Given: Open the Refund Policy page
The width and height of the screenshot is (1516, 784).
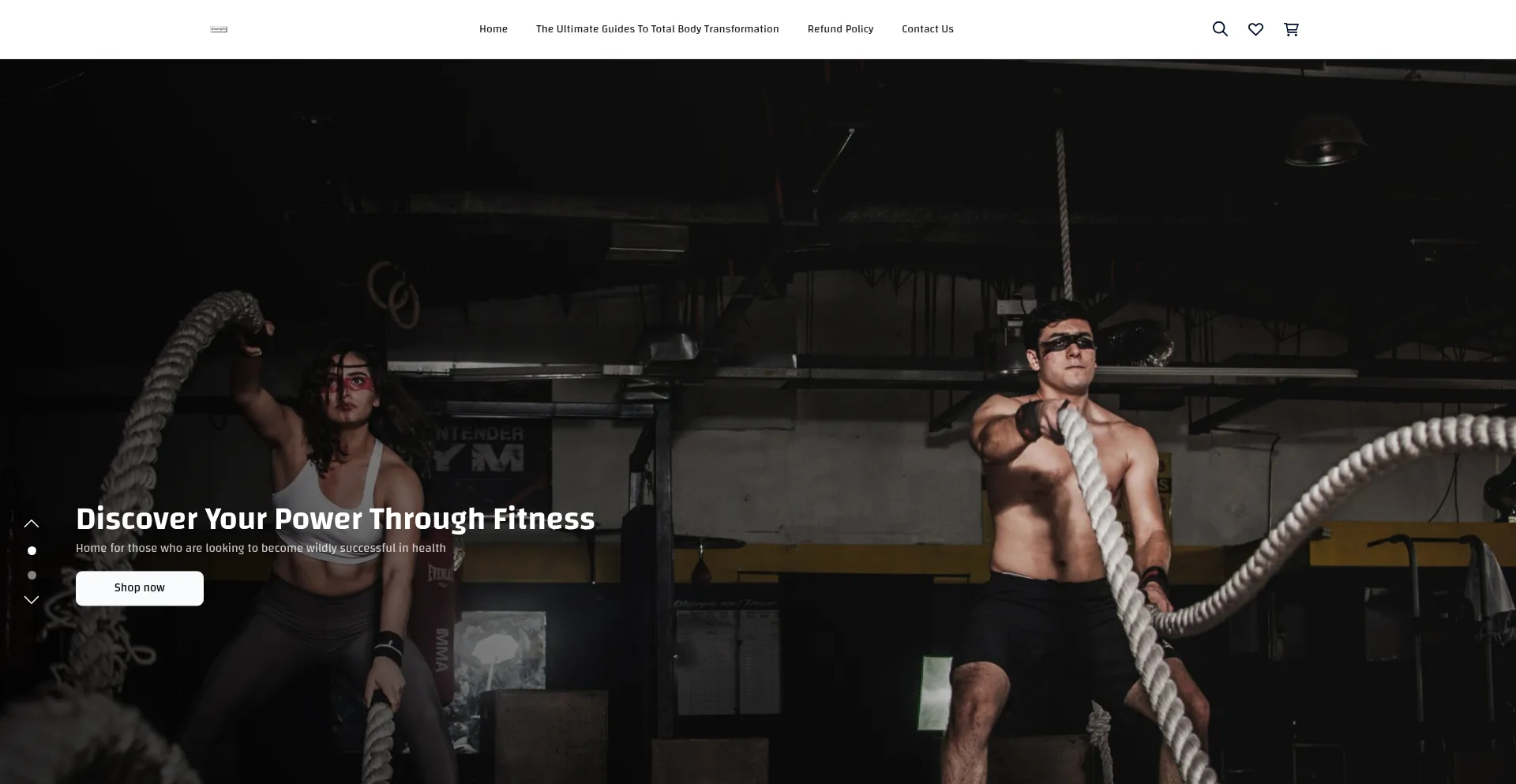Looking at the screenshot, I should [840, 29].
